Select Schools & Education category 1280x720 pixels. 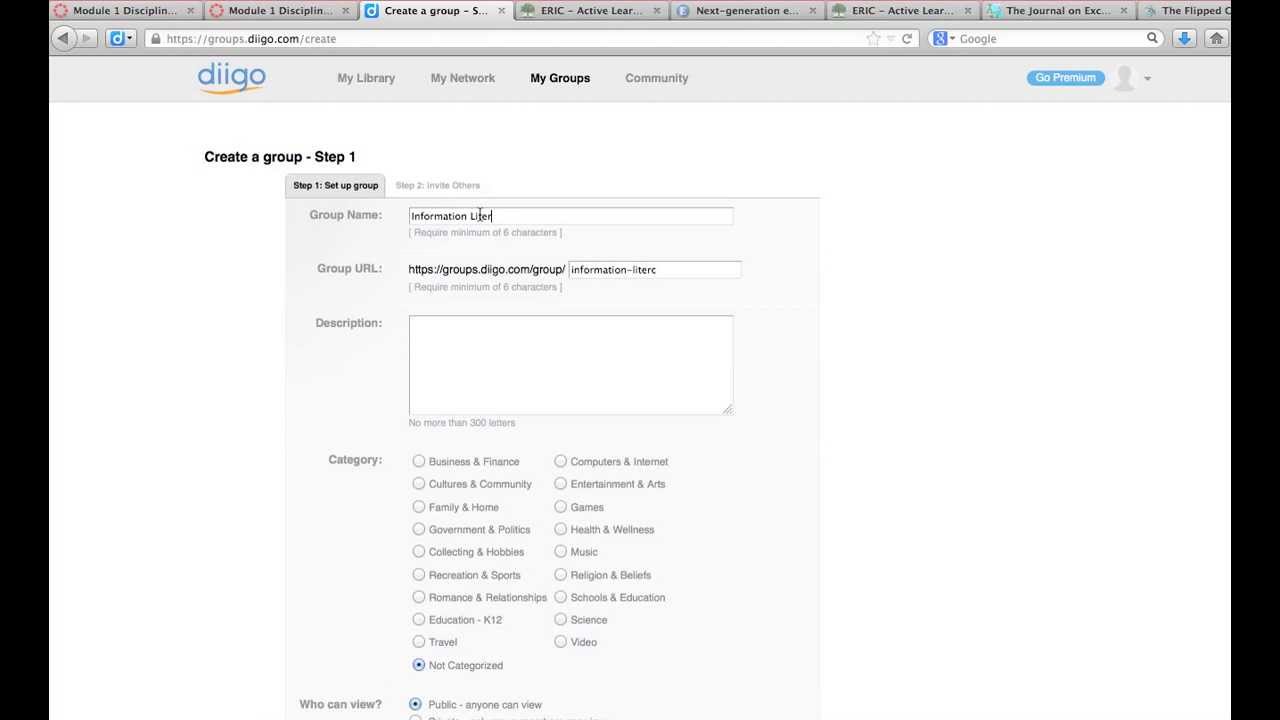click(x=561, y=597)
